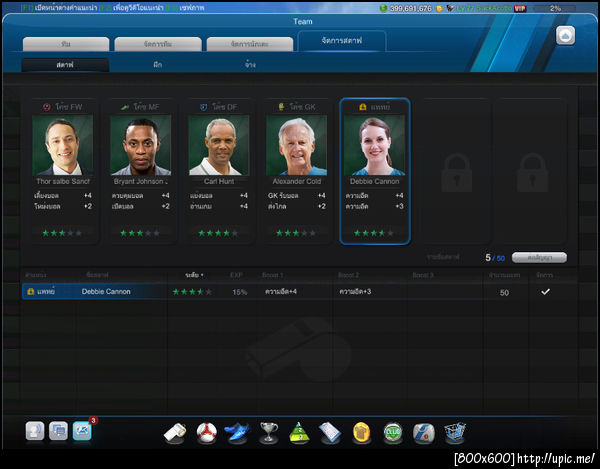The width and height of the screenshot is (600, 469).
Task: Click the grey button beside 5/50 counter
Action: coord(539,257)
